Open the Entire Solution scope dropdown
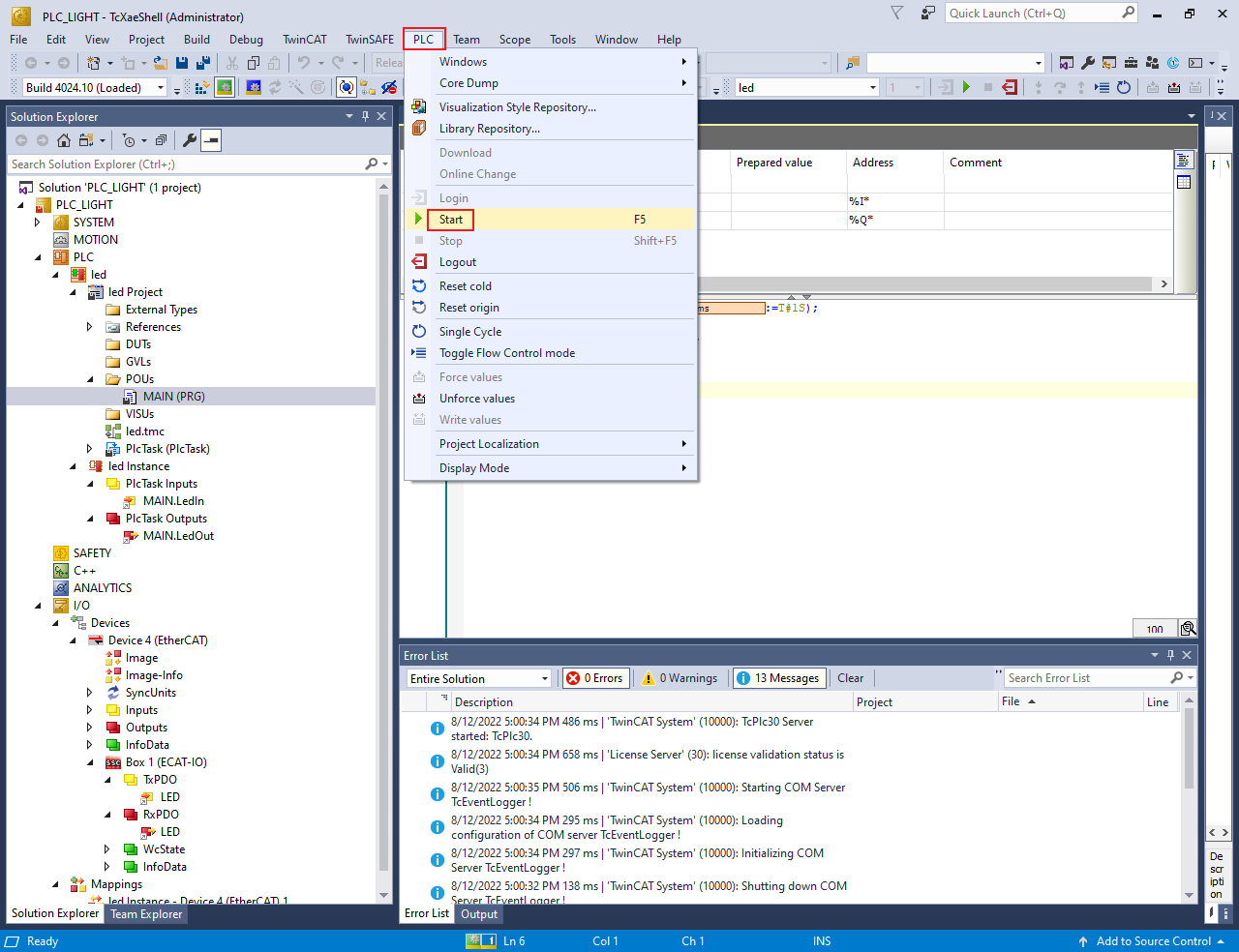Viewport: 1239px width, 952px height. tap(479, 678)
